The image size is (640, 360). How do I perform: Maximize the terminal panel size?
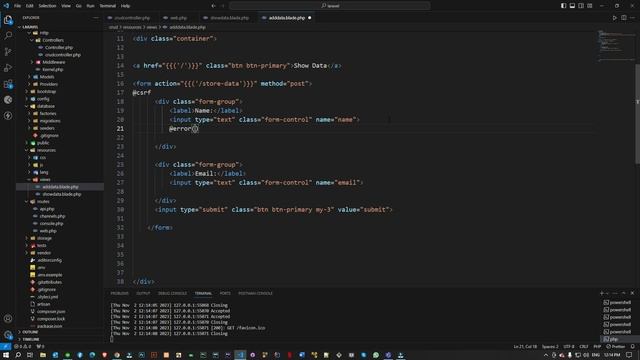(x=623, y=293)
